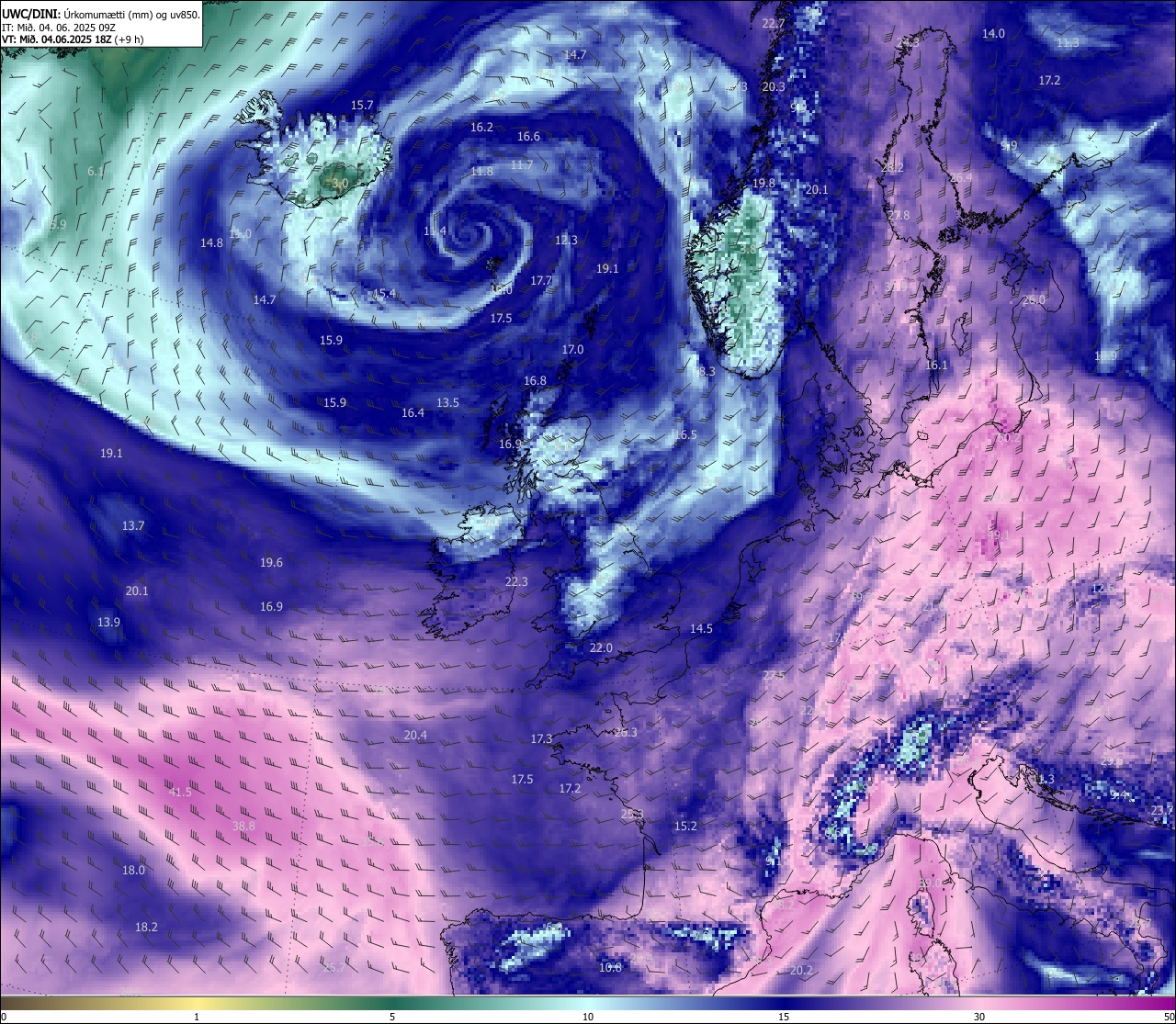The height and width of the screenshot is (1024, 1176).
Task: Click the 16.1 value label
Action: (x=936, y=366)
